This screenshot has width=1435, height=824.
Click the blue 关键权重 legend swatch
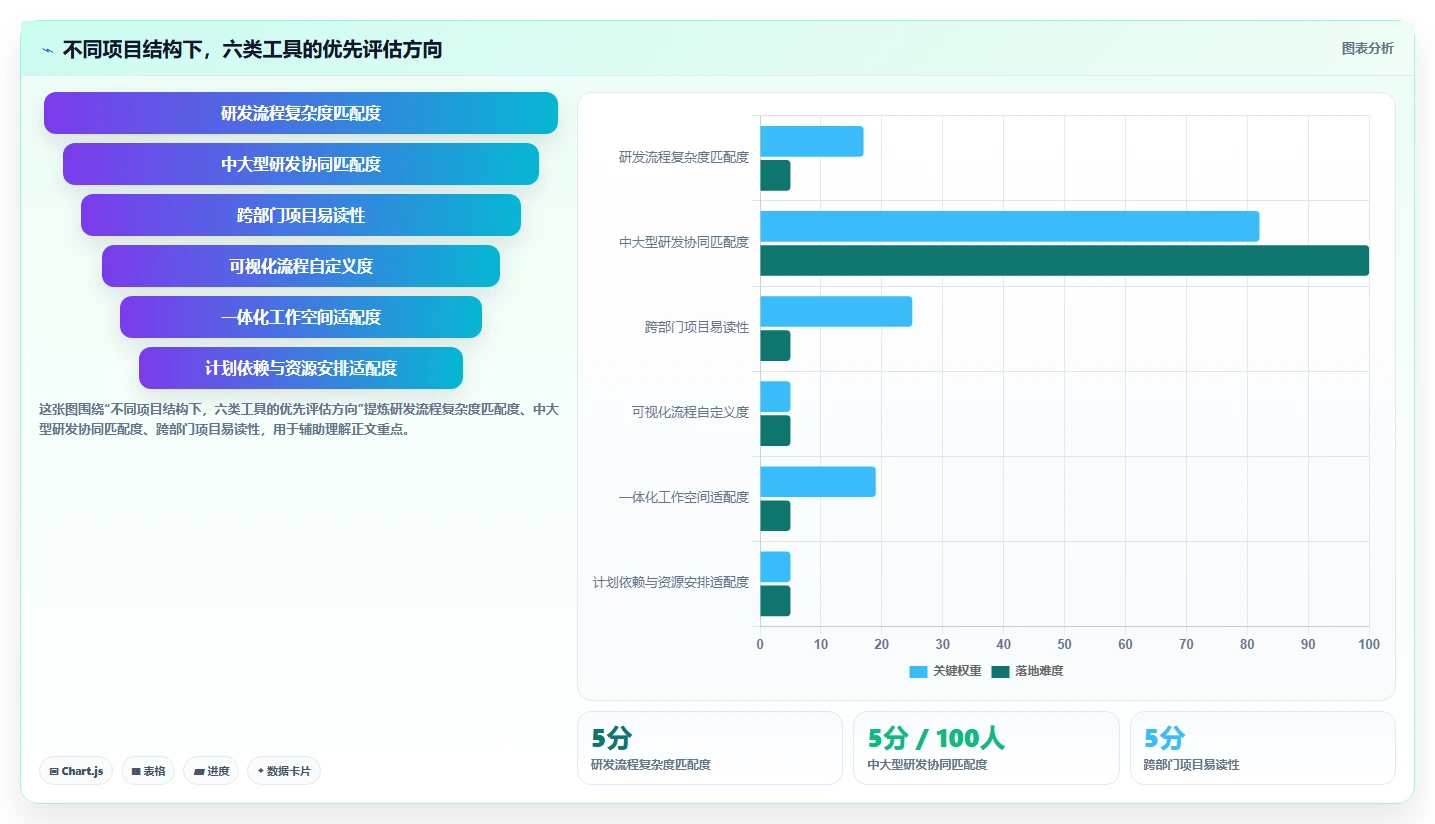[x=918, y=672]
